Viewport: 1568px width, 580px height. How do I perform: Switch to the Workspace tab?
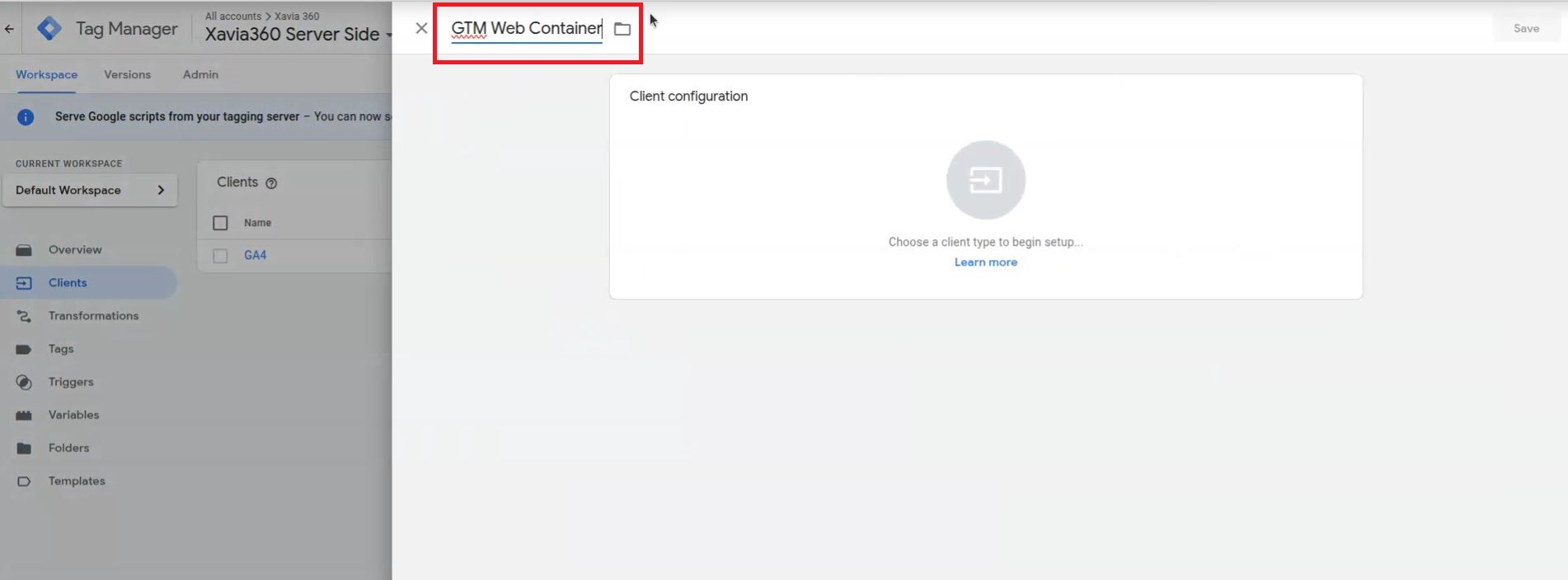click(x=46, y=74)
